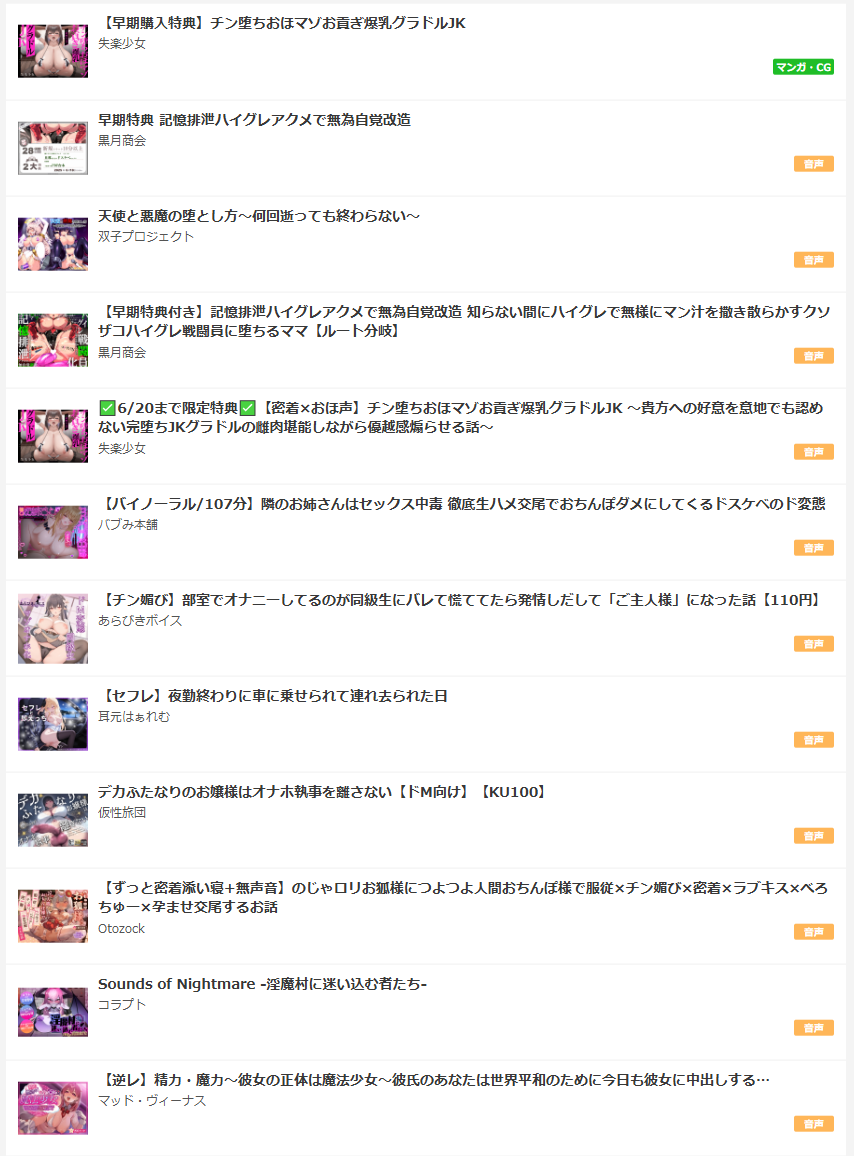Click the thumbnail next to マッド・ヴィーナス
This screenshot has width=854, height=1156.
click(x=53, y=1108)
